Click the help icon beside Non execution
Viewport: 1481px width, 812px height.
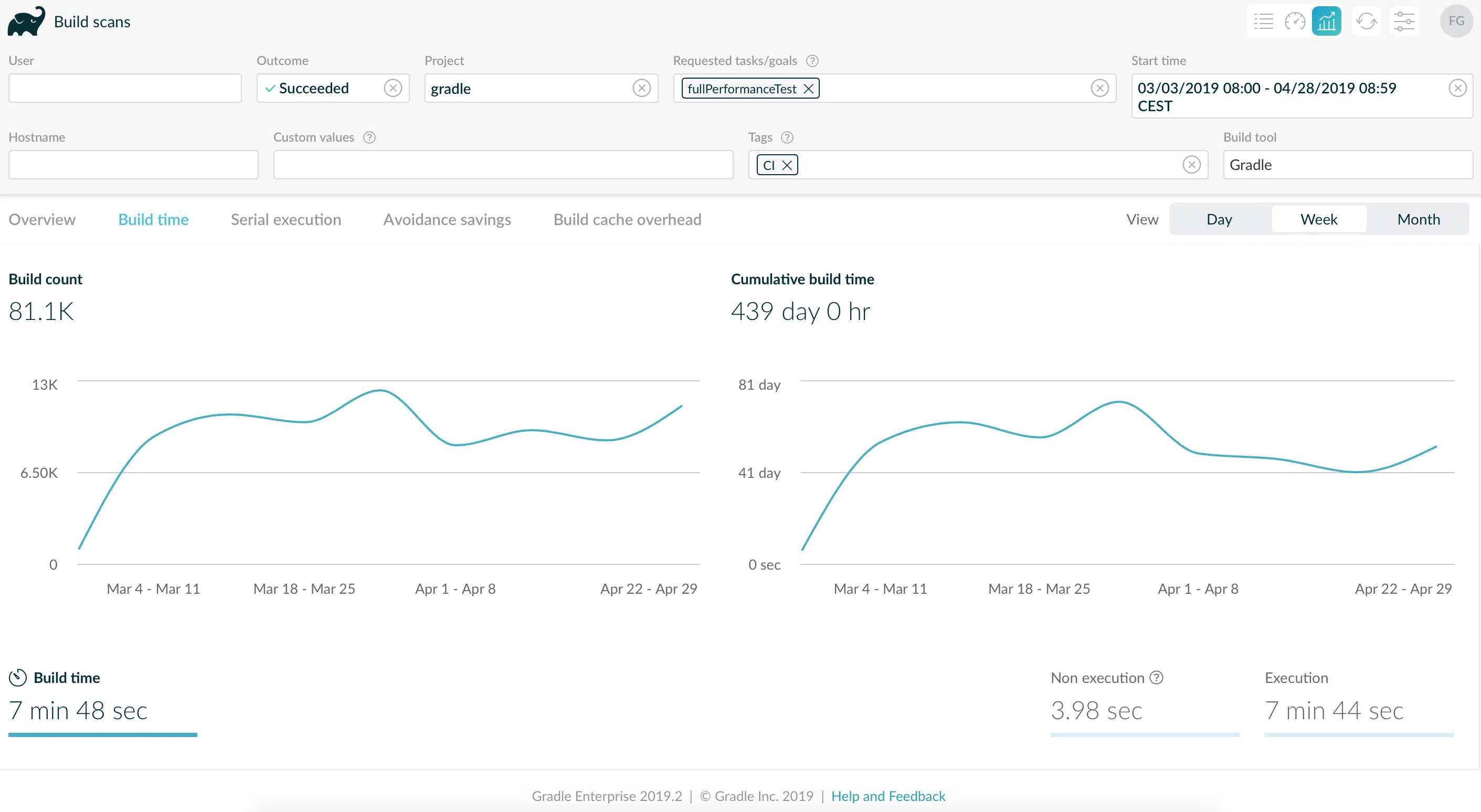click(x=1156, y=678)
